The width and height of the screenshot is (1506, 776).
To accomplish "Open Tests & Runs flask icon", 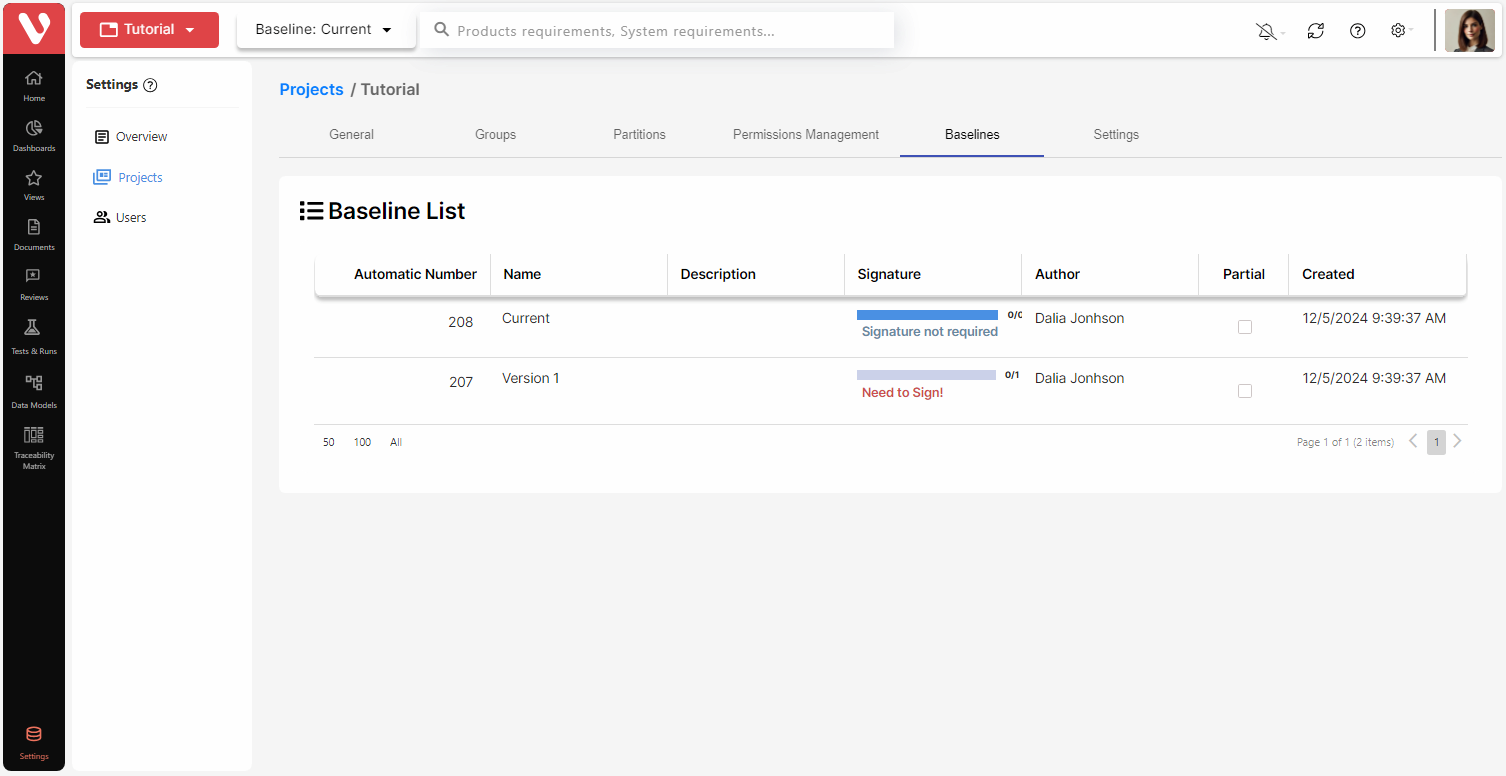I will [34, 329].
